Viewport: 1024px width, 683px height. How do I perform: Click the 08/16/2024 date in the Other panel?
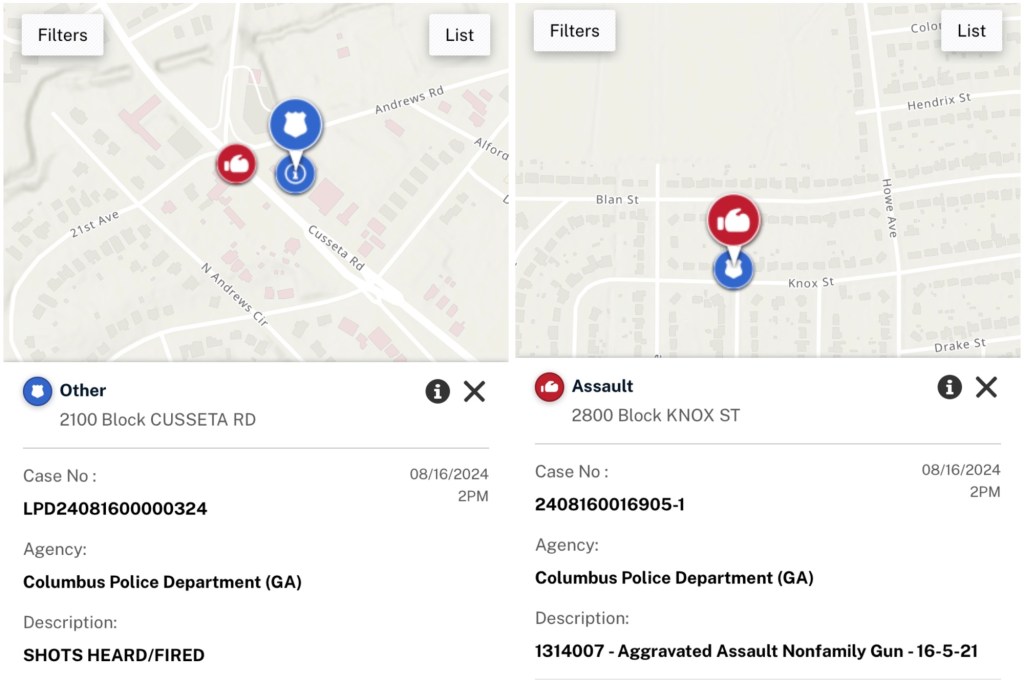coord(449,474)
